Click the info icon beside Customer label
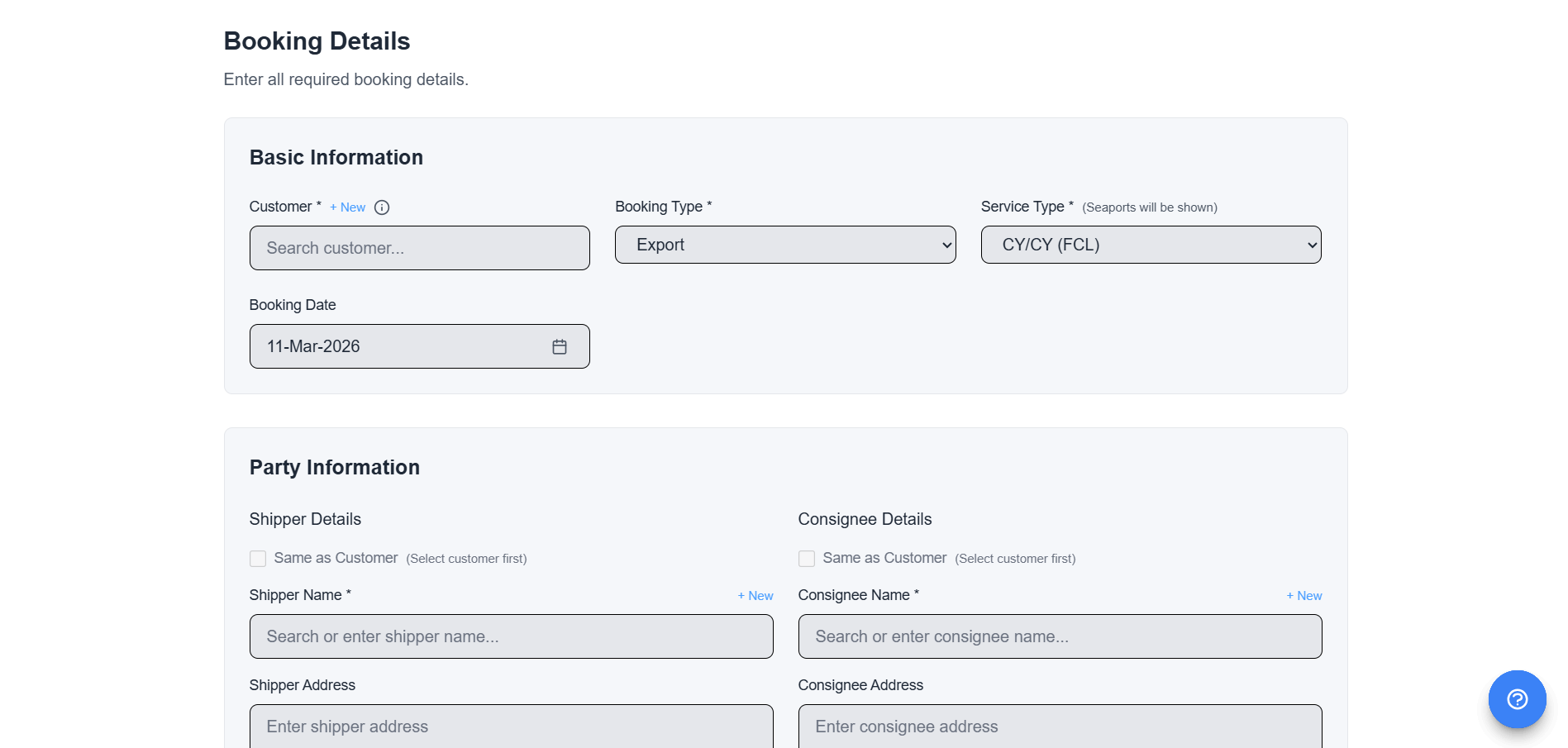 coord(382,207)
